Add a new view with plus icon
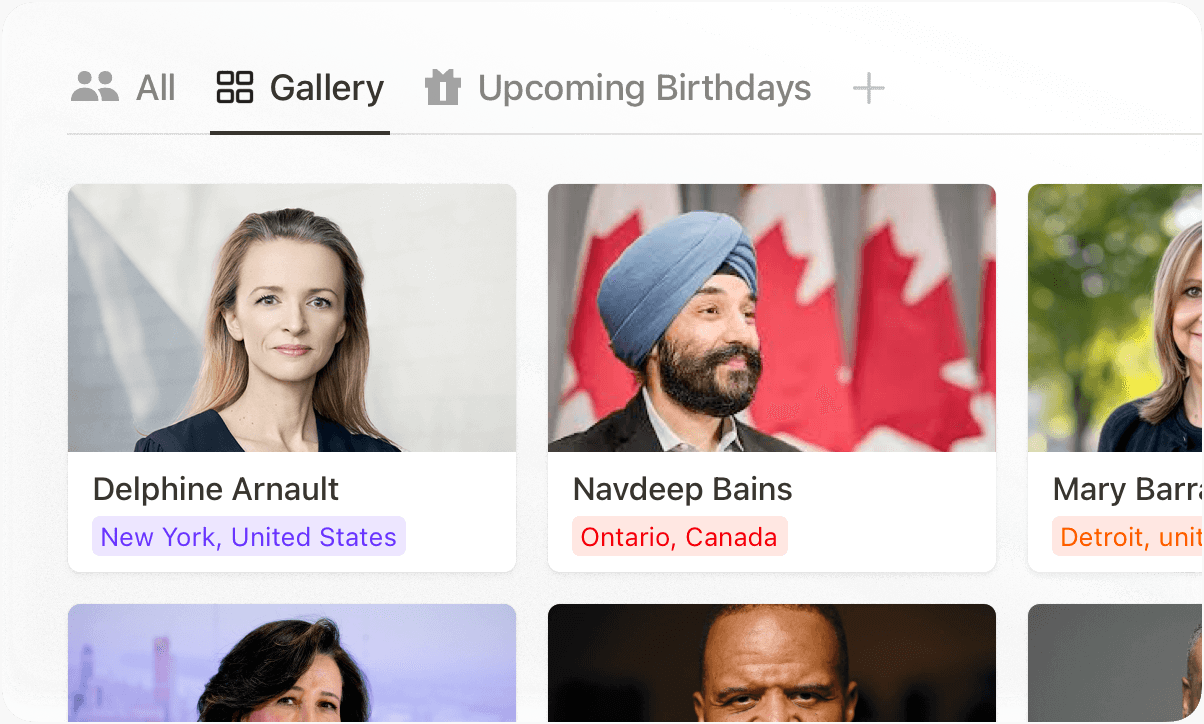 point(868,89)
